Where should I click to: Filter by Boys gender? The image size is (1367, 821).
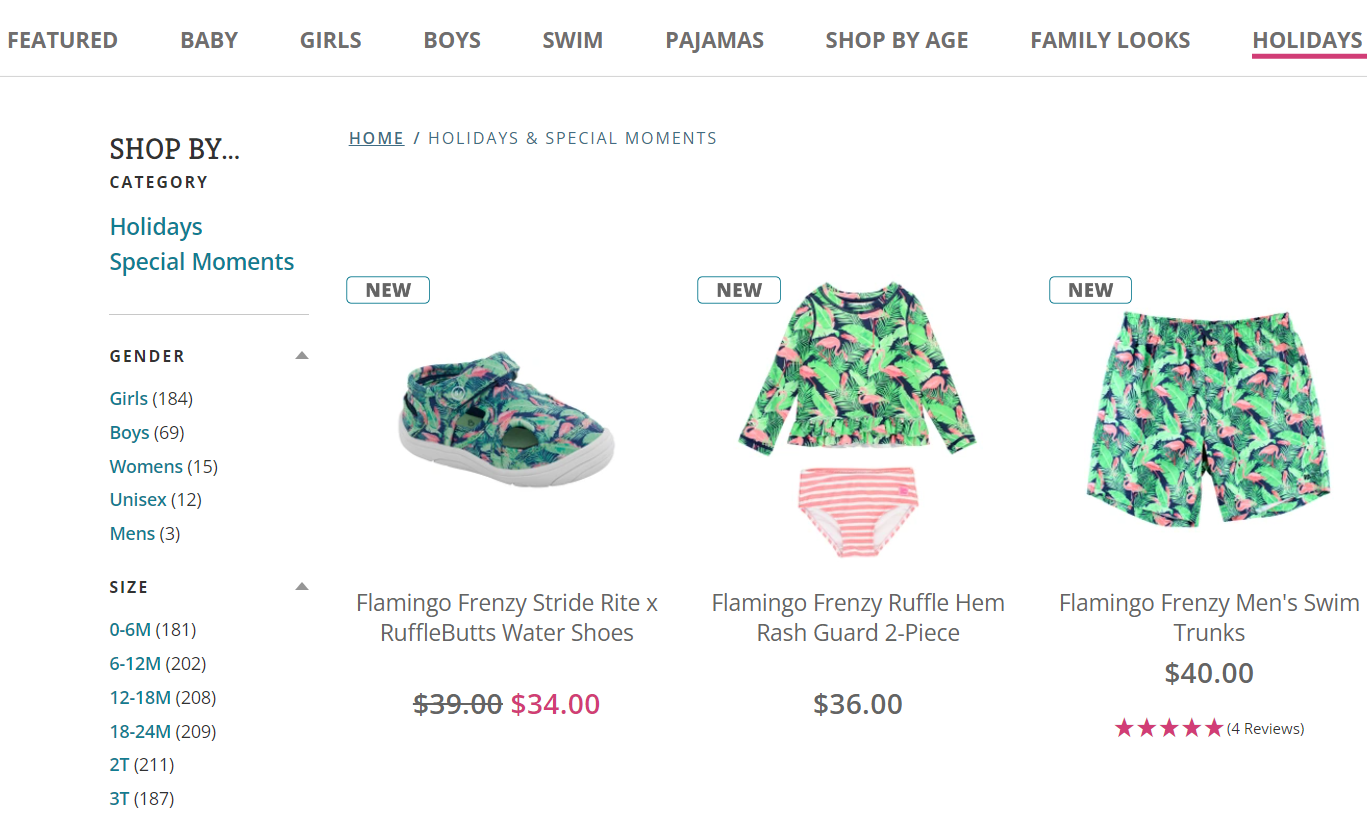click(x=130, y=433)
